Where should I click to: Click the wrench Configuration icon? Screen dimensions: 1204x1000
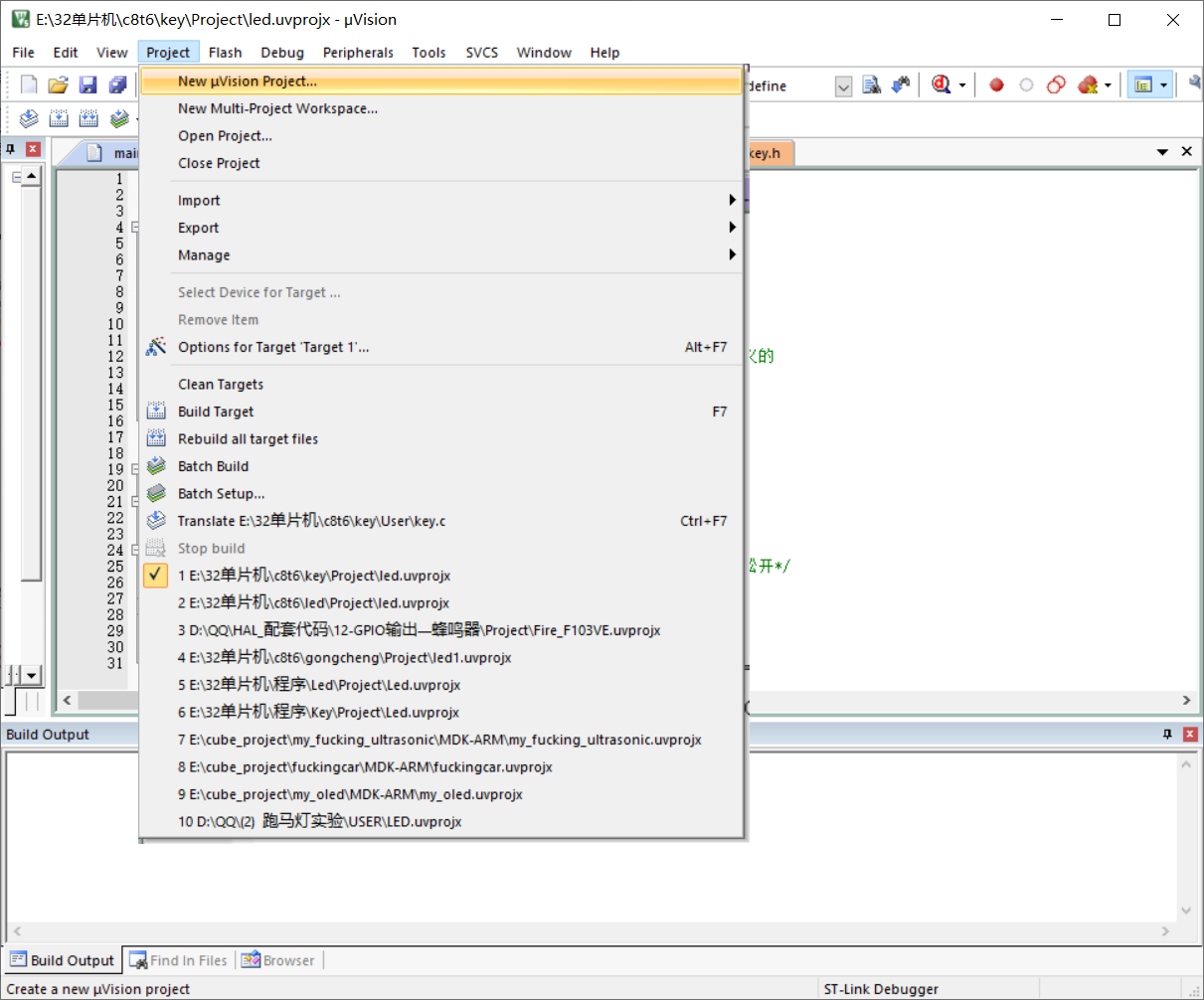(x=1195, y=85)
